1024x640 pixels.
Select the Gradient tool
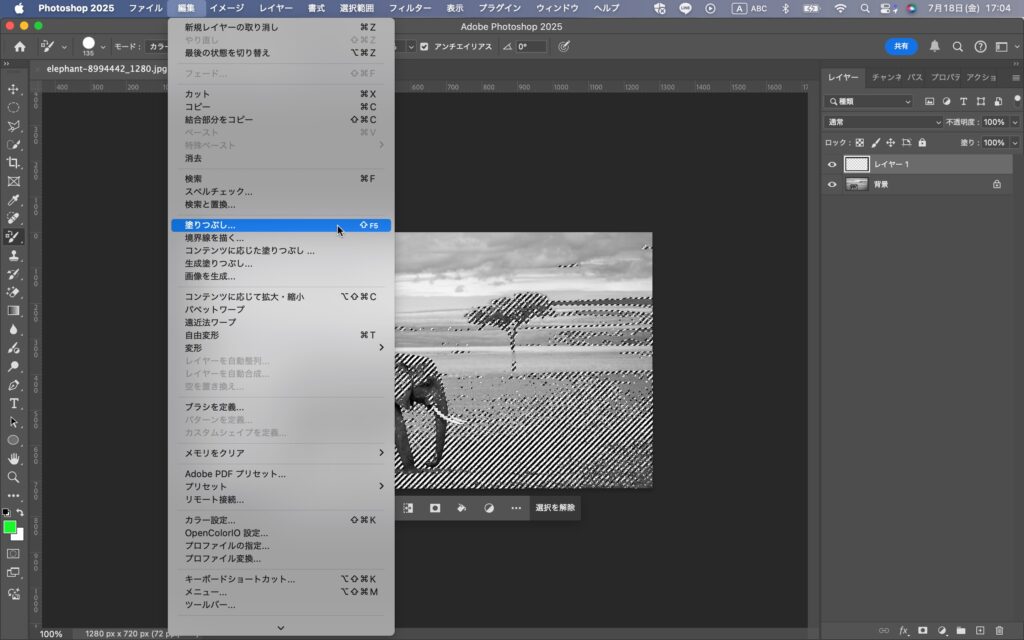[13, 311]
